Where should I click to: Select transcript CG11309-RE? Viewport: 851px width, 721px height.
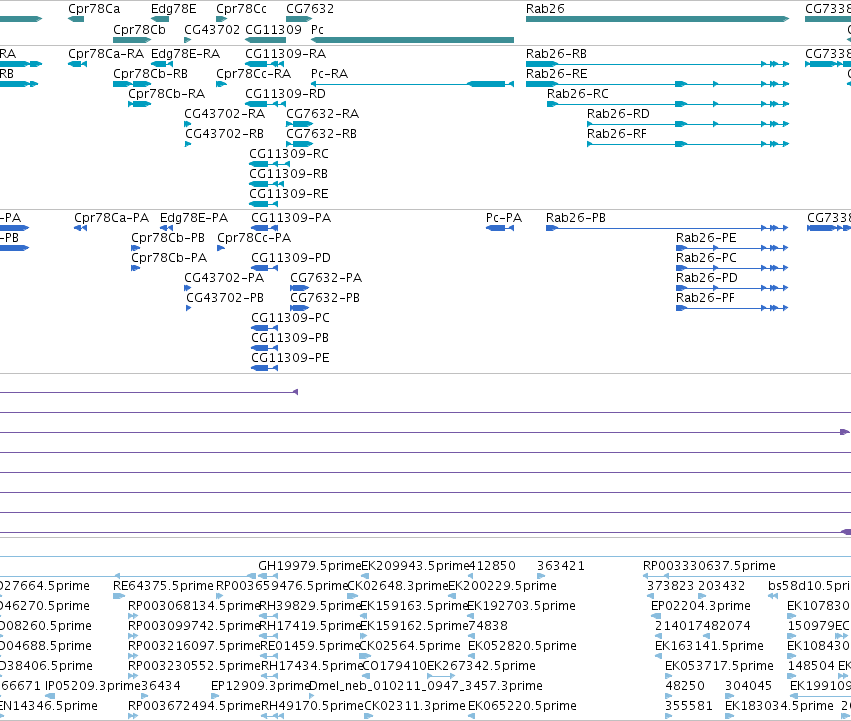289,194
